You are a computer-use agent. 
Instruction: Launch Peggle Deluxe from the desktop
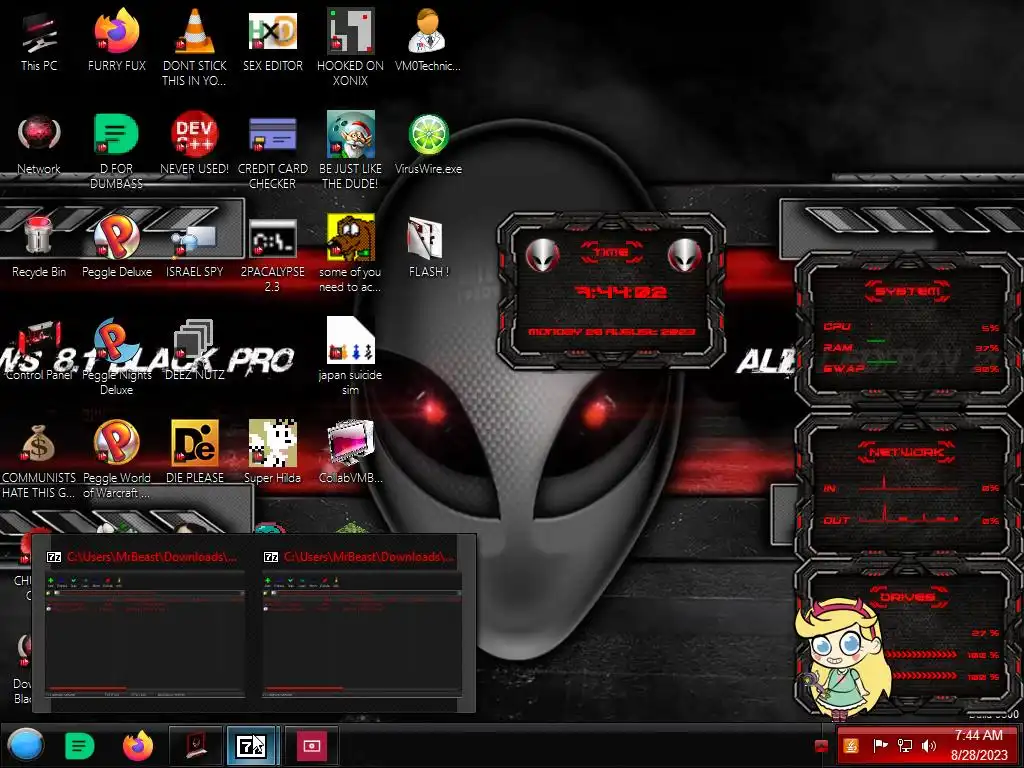point(117,247)
